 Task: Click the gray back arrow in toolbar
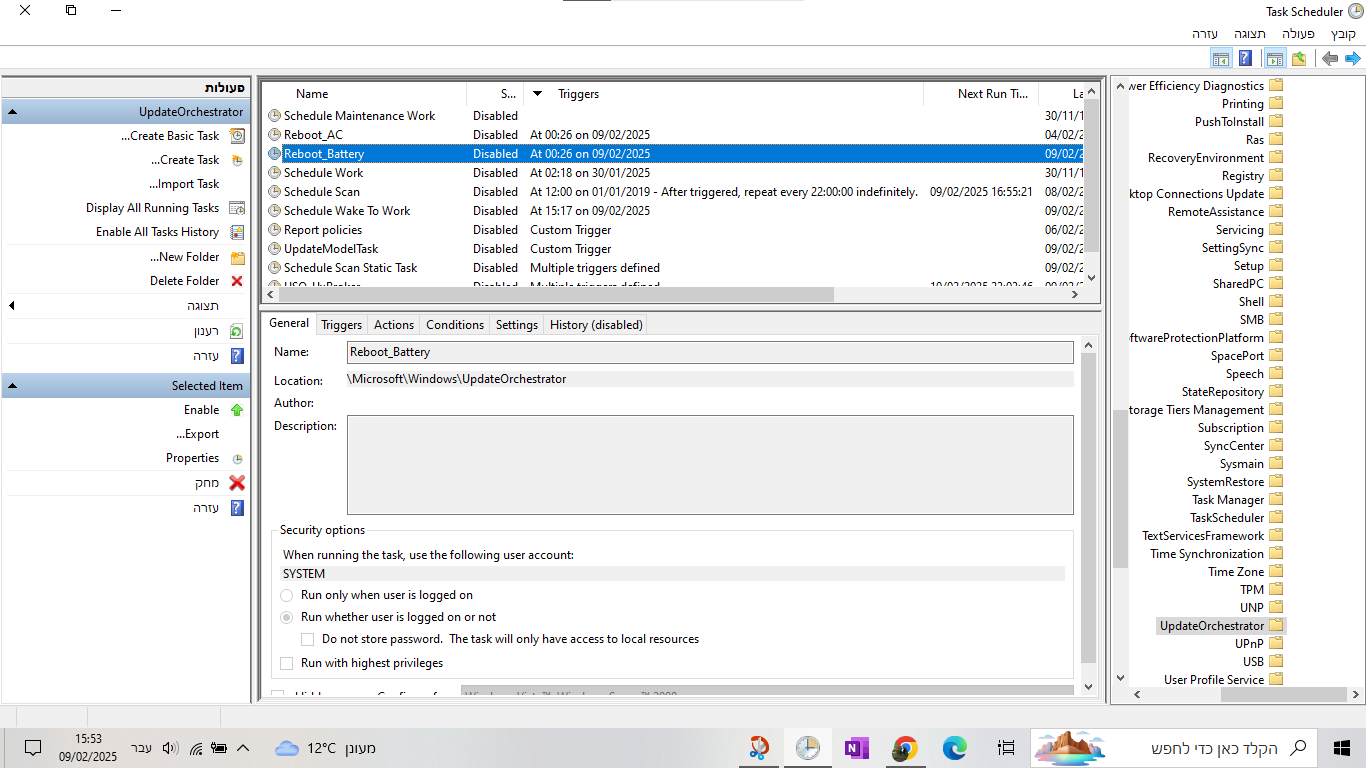1329,59
